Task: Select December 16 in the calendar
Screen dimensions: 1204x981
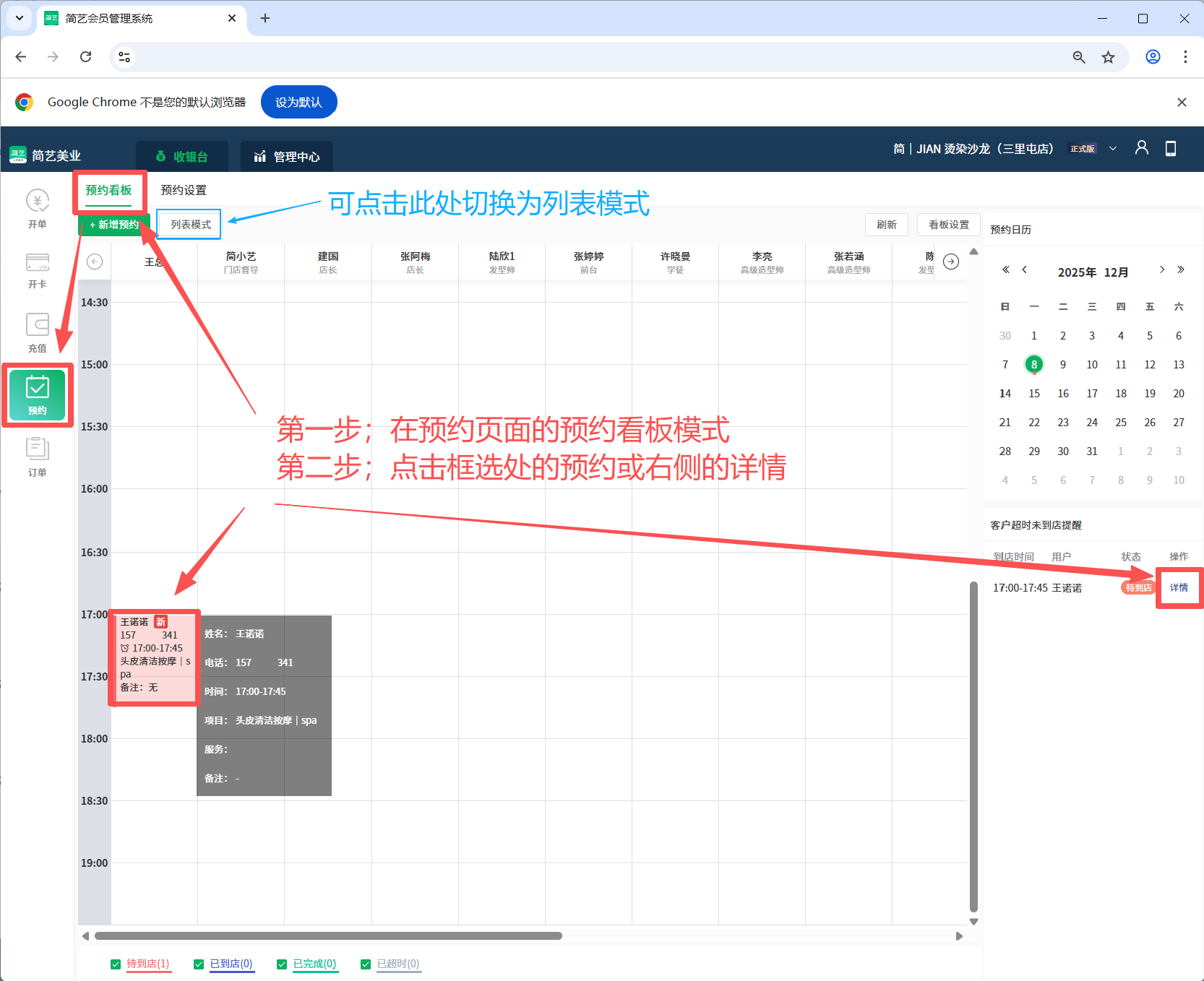Action: (x=1063, y=394)
